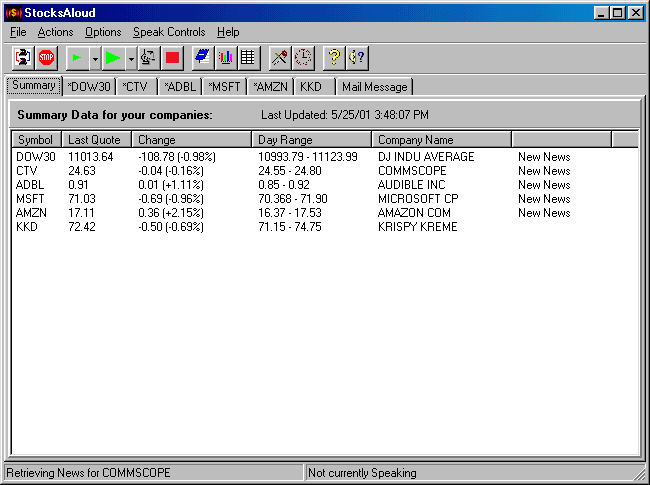The image size is (650, 485).
Task: Click the StocksAloud title bar icon
Action: (14, 13)
